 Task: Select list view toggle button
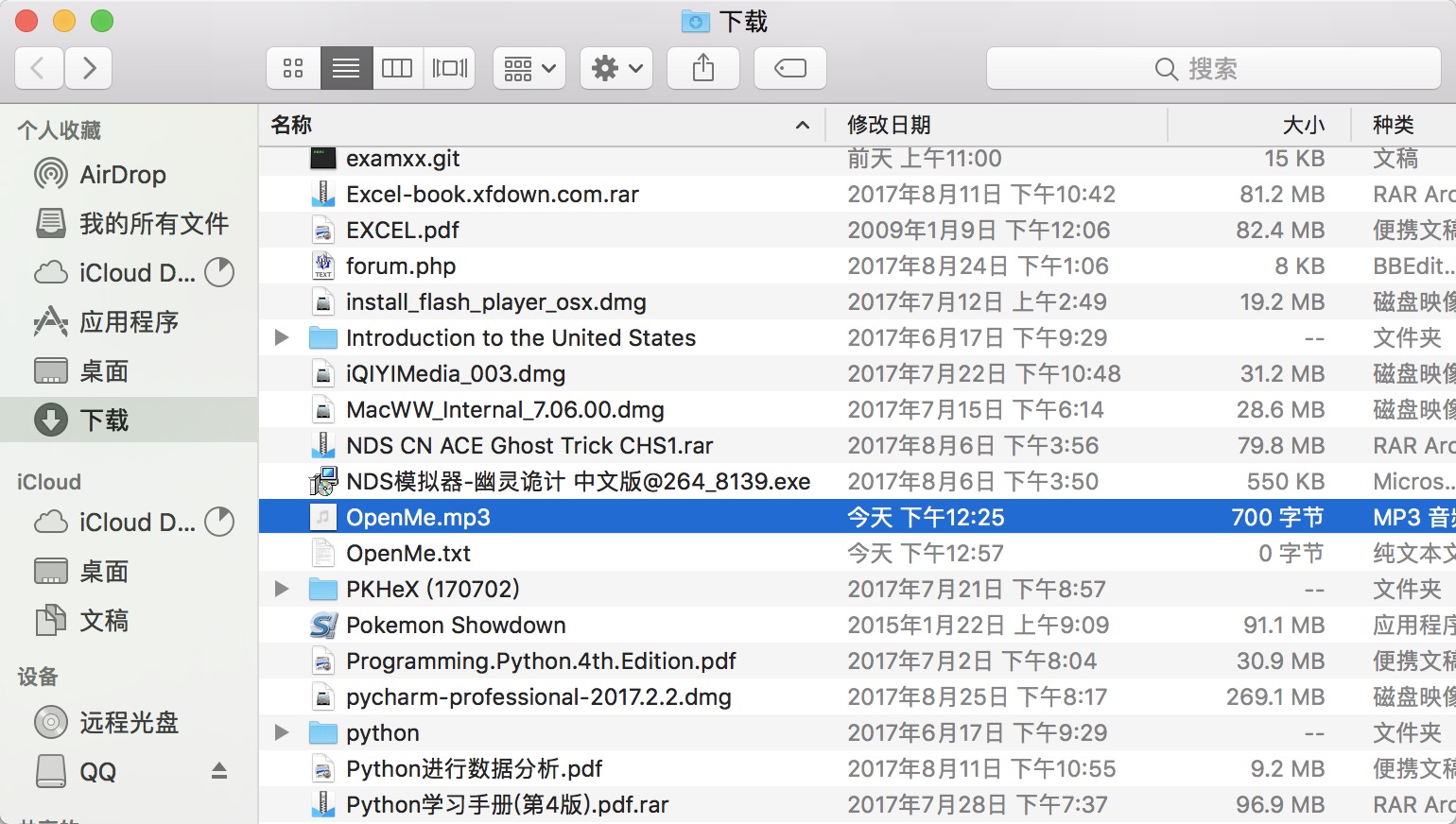pyautogui.click(x=346, y=68)
